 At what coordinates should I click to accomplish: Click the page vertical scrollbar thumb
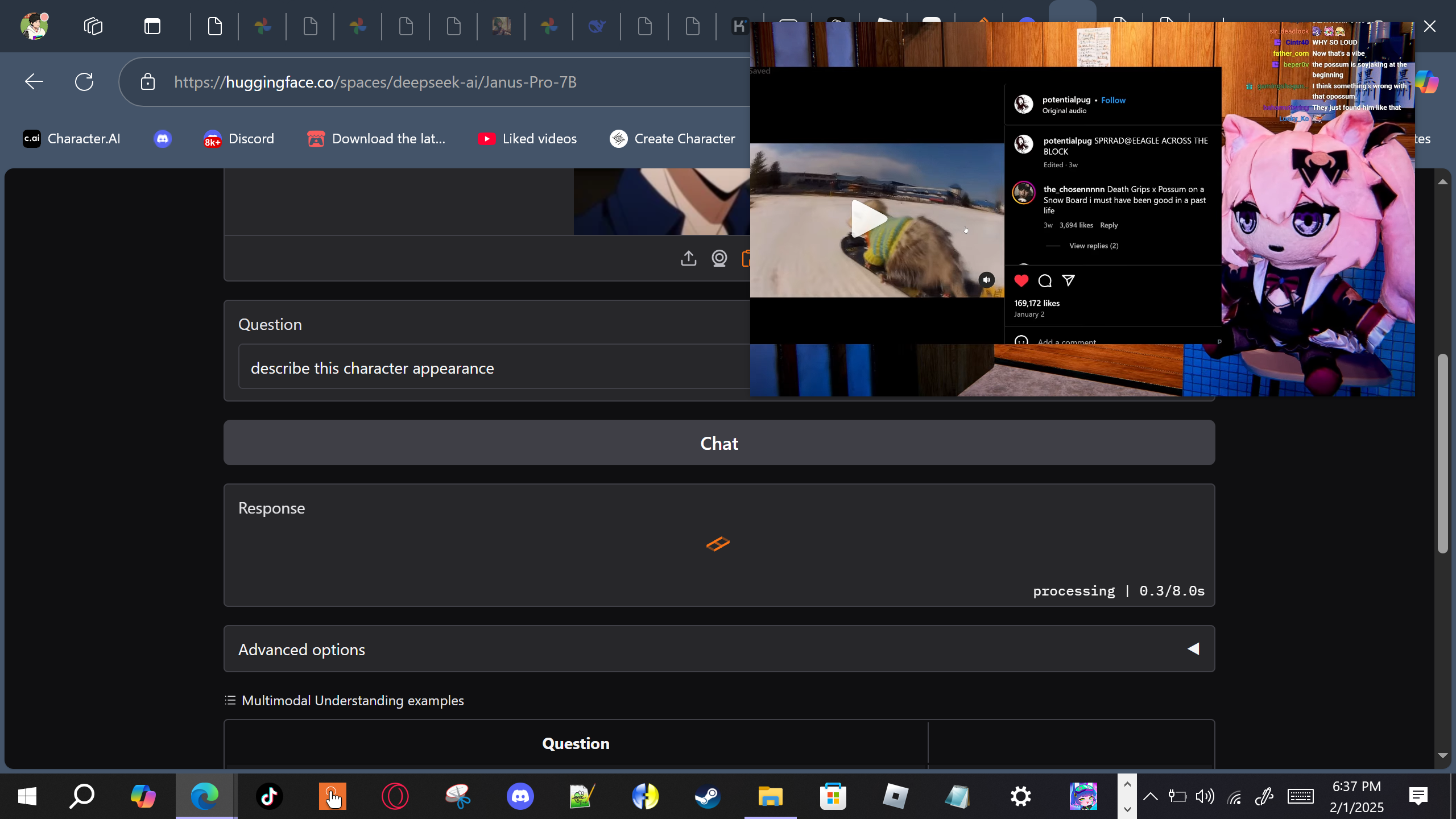[1442, 453]
